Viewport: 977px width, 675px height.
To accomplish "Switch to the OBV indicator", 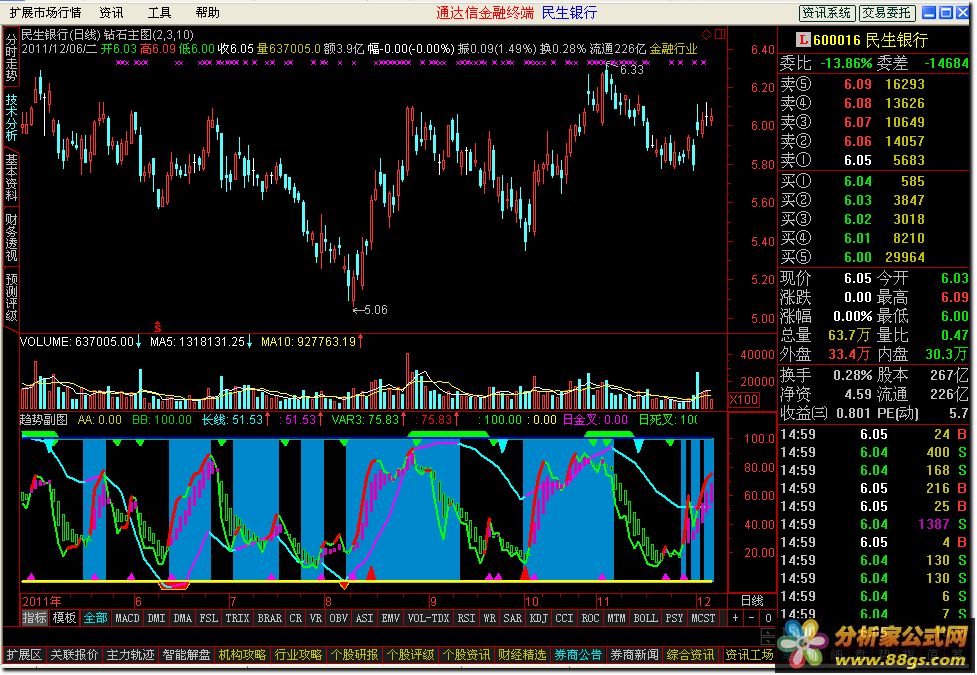I will point(338,618).
